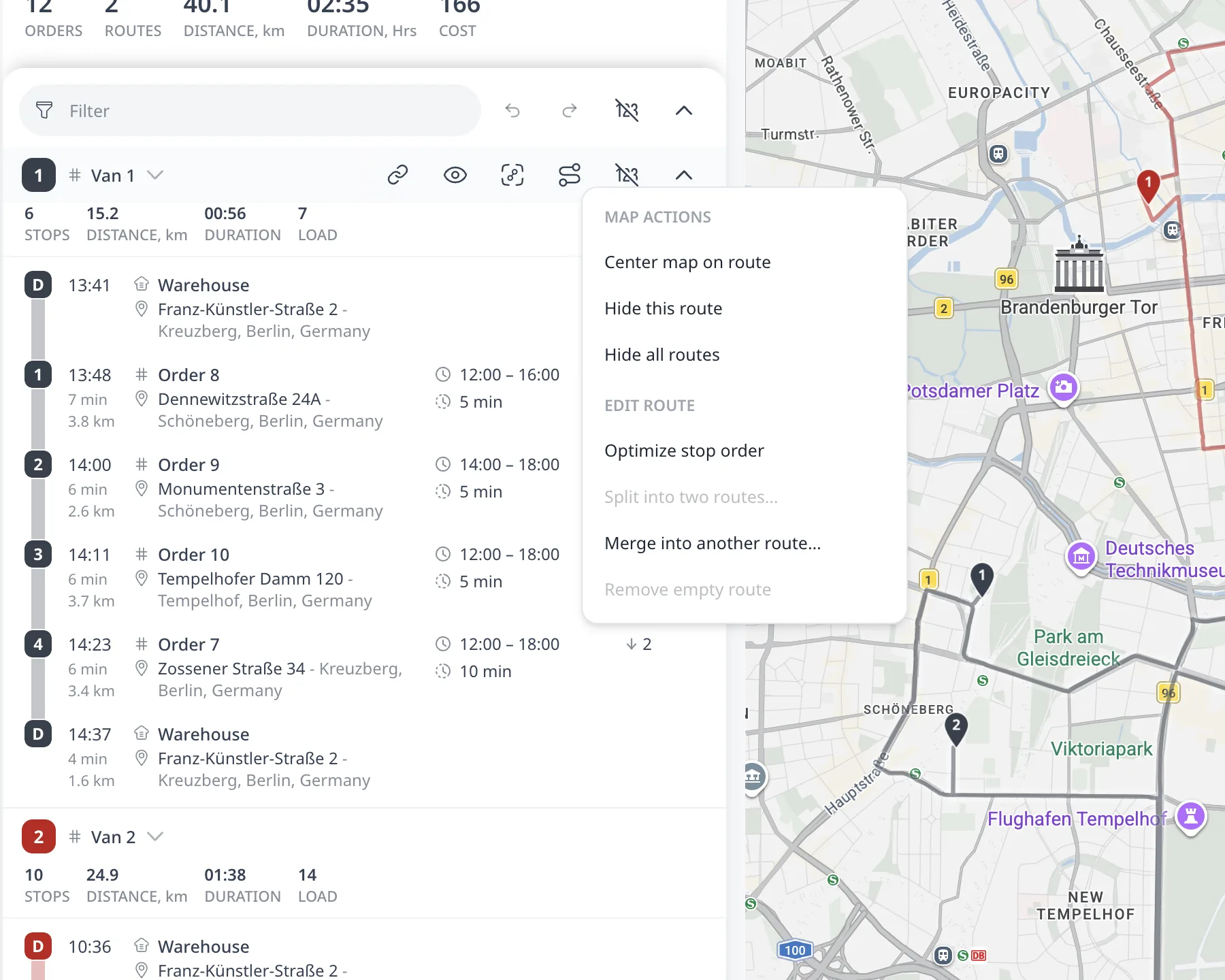The image size is (1225, 980).
Task: Collapse the Van 1 route panel
Action: 684,175
